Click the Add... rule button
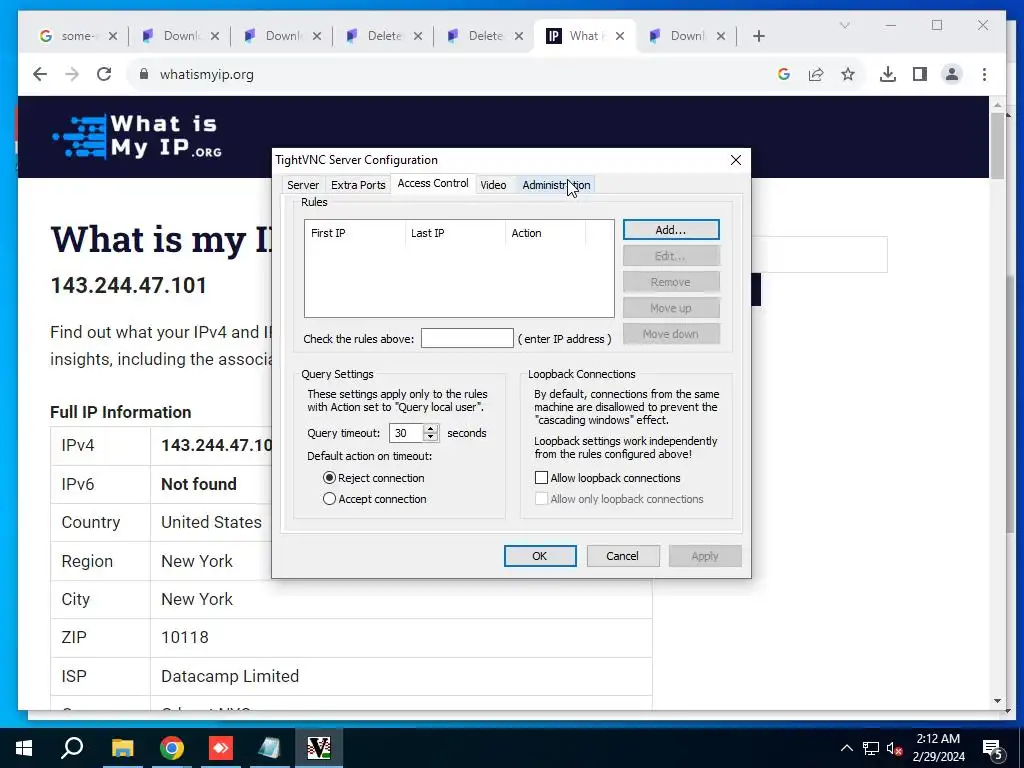This screenshot has height=768, width=1024. [671, 230]
